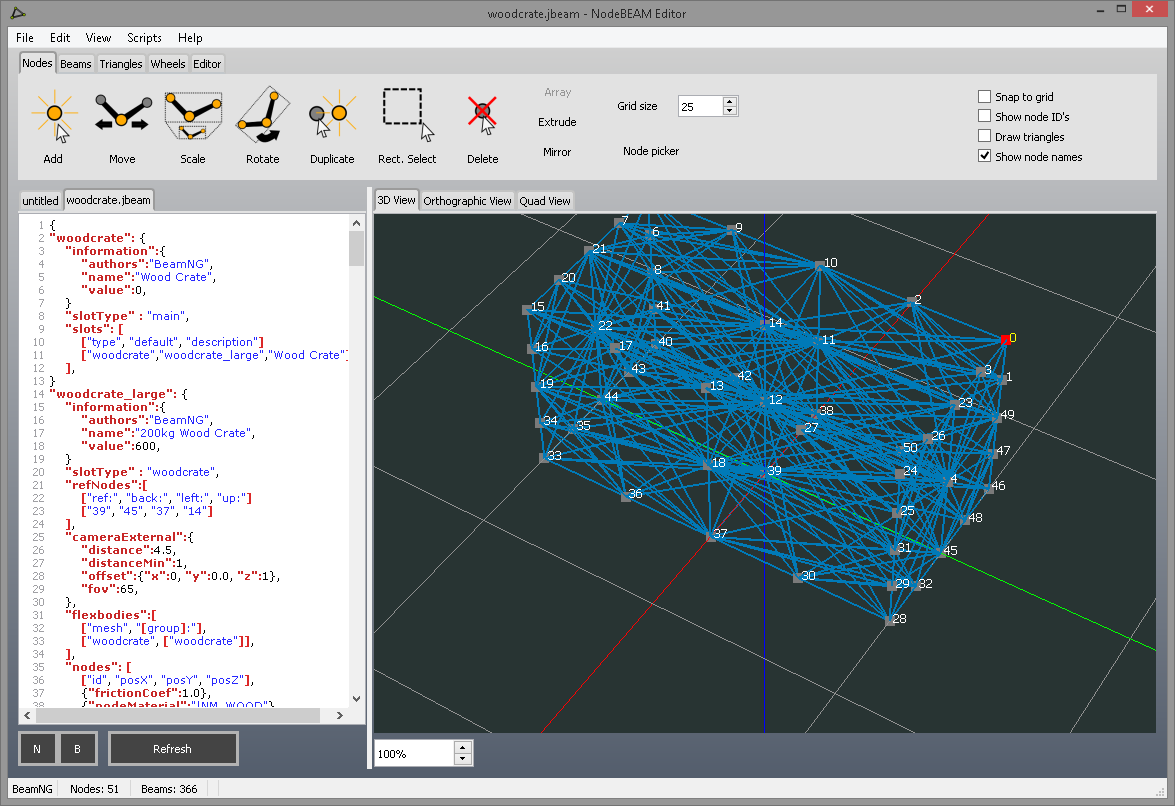Enable Snap to grid checkbox
Image resolution: width=1175 pixels, height=806 pixels.
[985, 97]
